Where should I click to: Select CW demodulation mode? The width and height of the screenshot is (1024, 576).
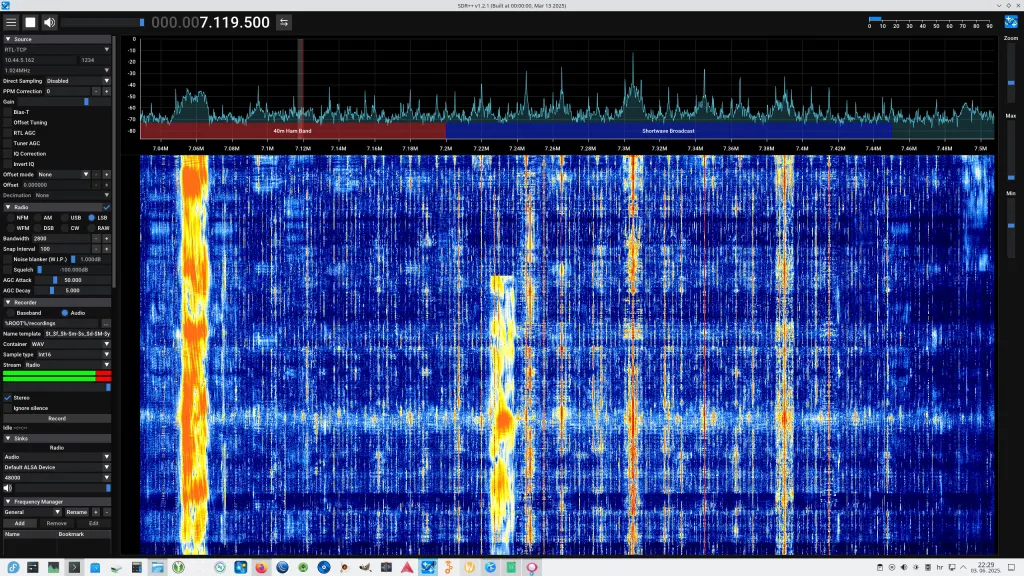pyautogui.click(x=65, y=228)
